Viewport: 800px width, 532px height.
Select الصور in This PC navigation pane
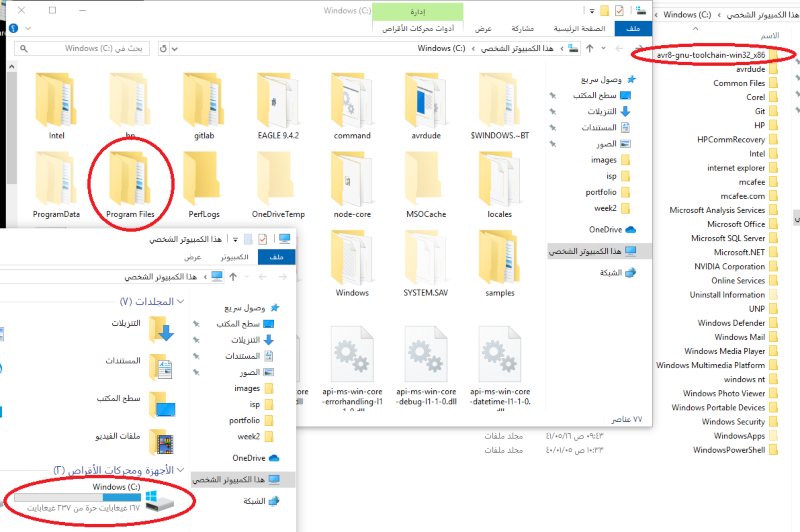point(257,372)
